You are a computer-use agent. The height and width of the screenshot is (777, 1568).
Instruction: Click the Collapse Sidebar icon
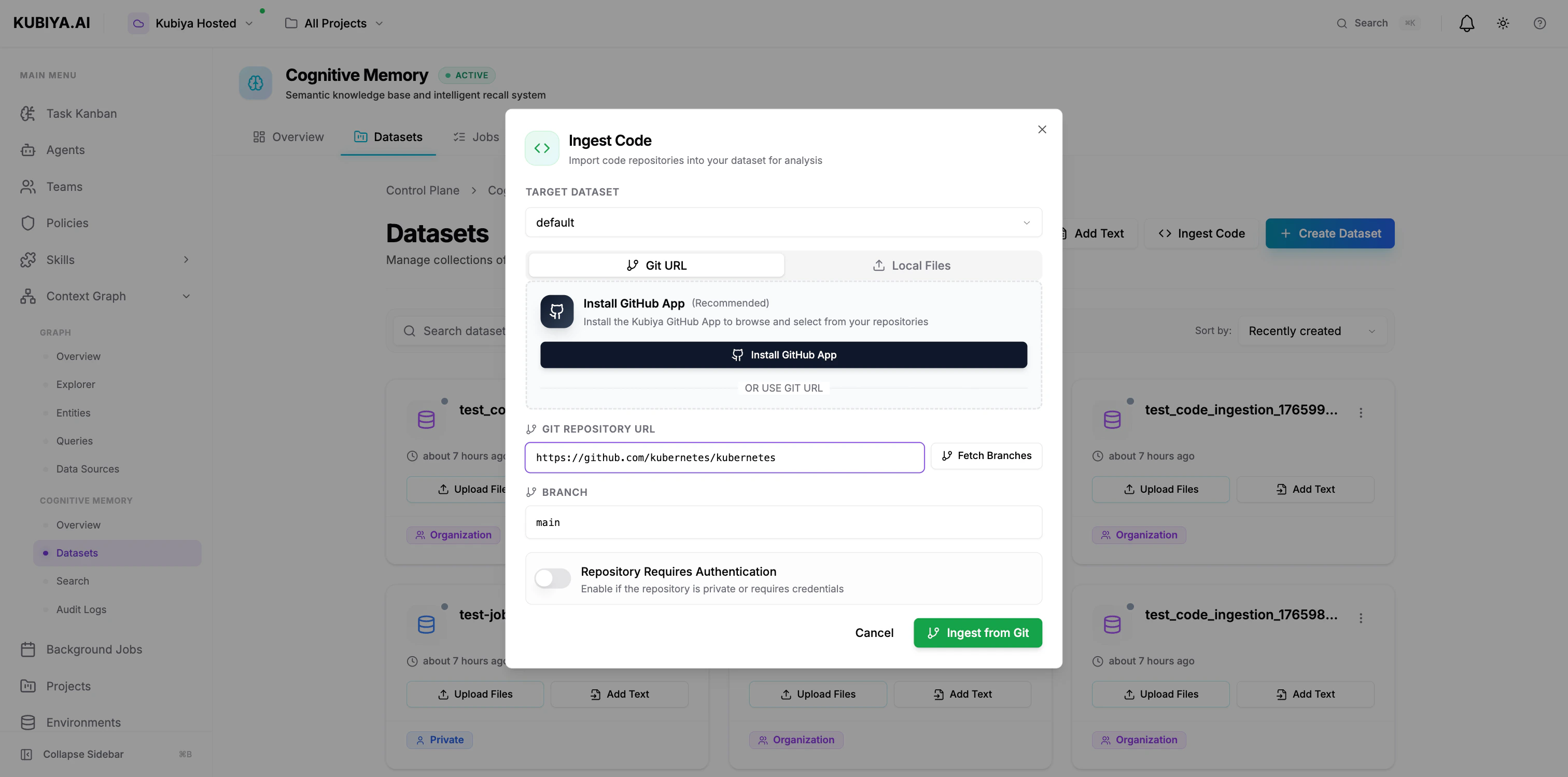tap(27, 754)
